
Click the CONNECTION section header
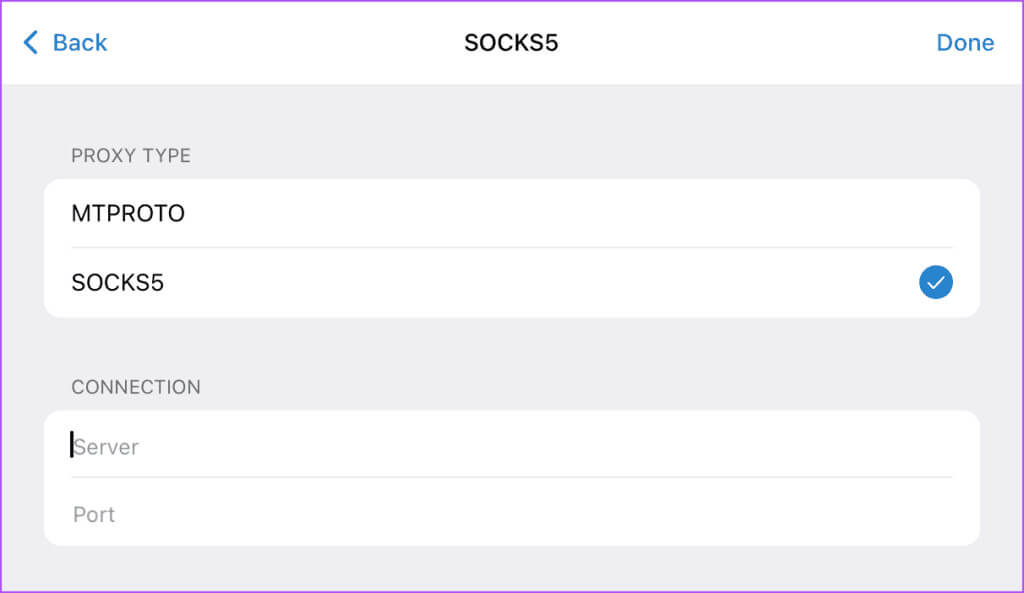(x=136, y=387)
